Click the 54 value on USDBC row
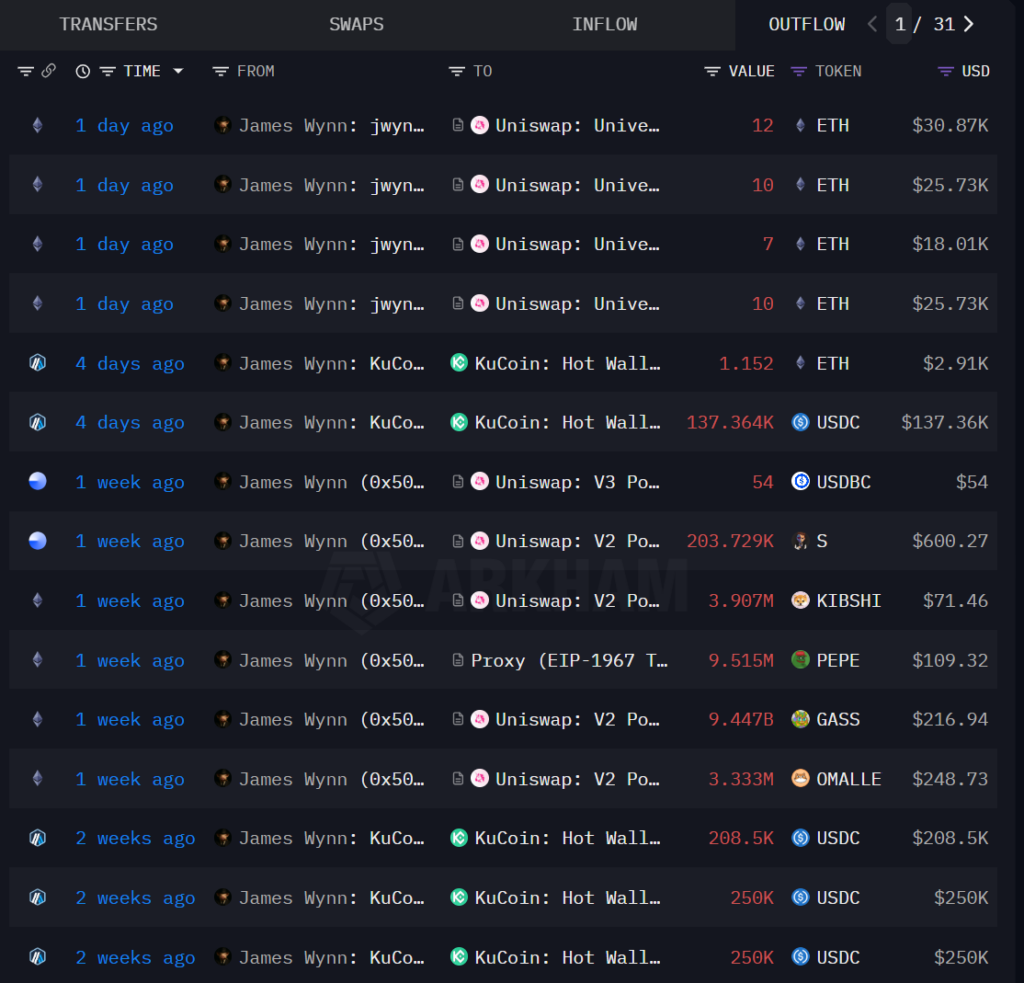 tap(763, 482)
